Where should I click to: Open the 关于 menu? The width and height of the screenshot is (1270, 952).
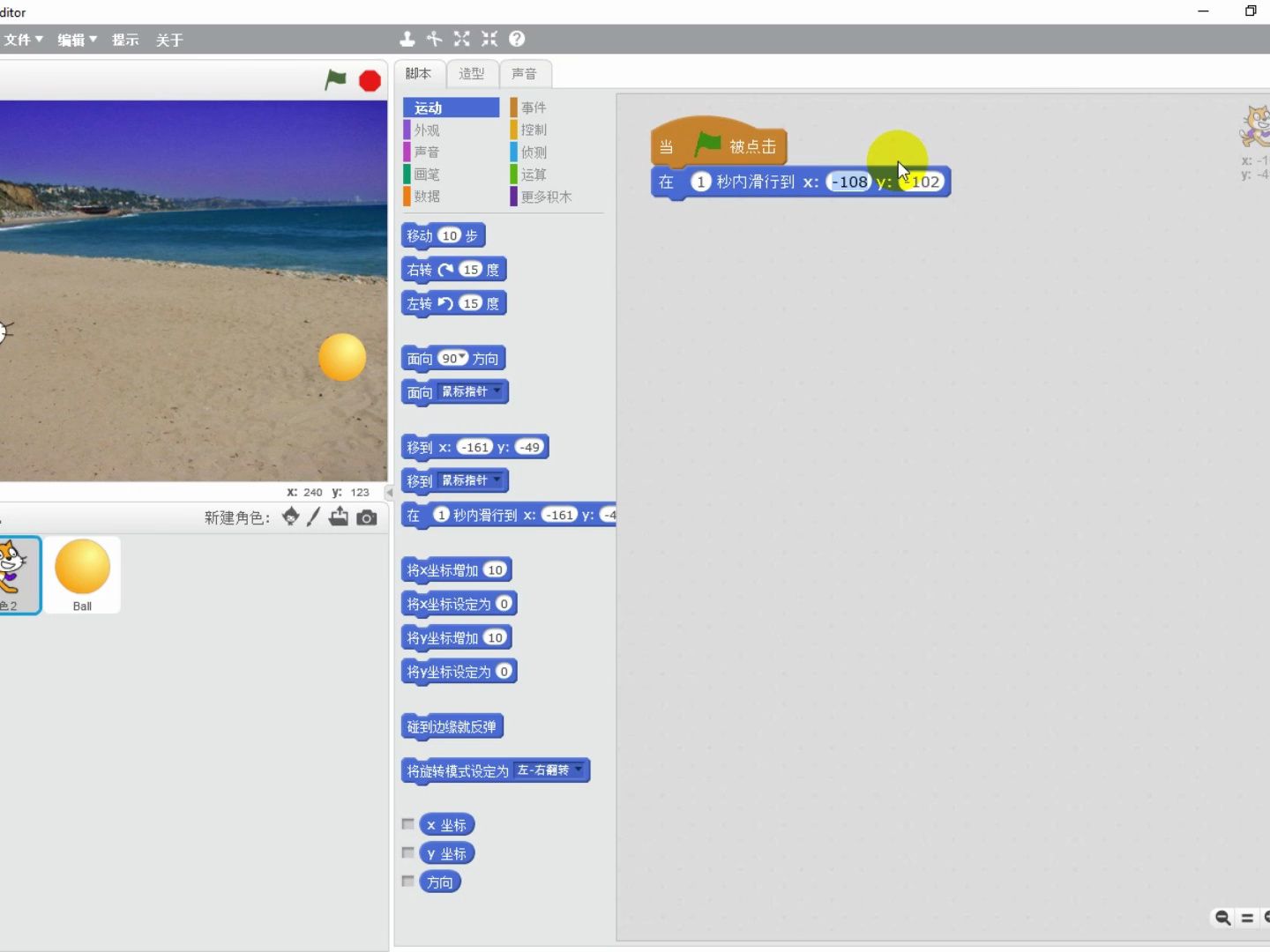coord(169,40)
